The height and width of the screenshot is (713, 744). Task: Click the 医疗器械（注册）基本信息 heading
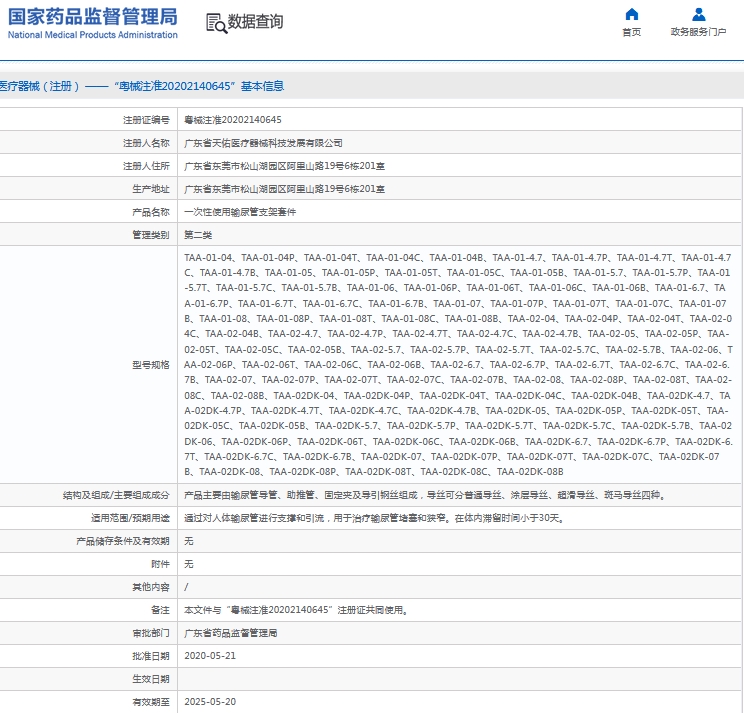(142, 86)
